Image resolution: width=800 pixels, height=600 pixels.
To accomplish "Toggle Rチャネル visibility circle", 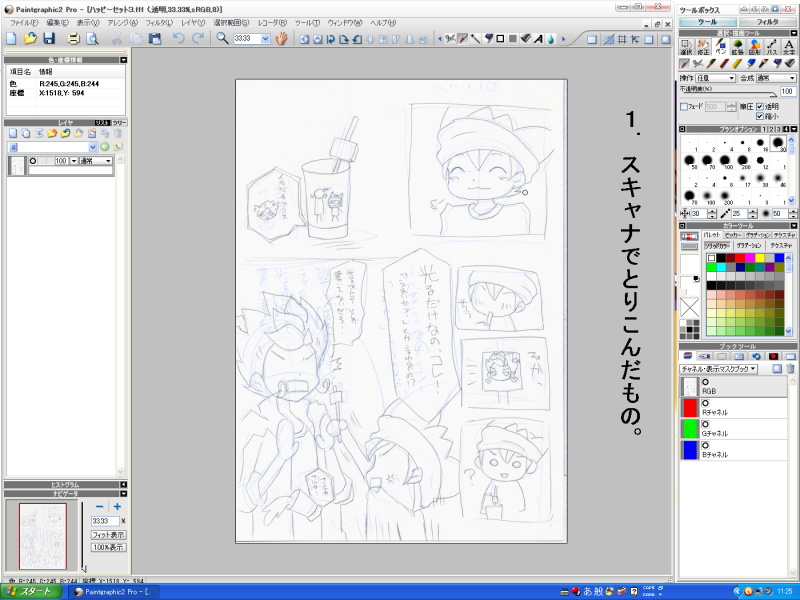I will (706, 403).
